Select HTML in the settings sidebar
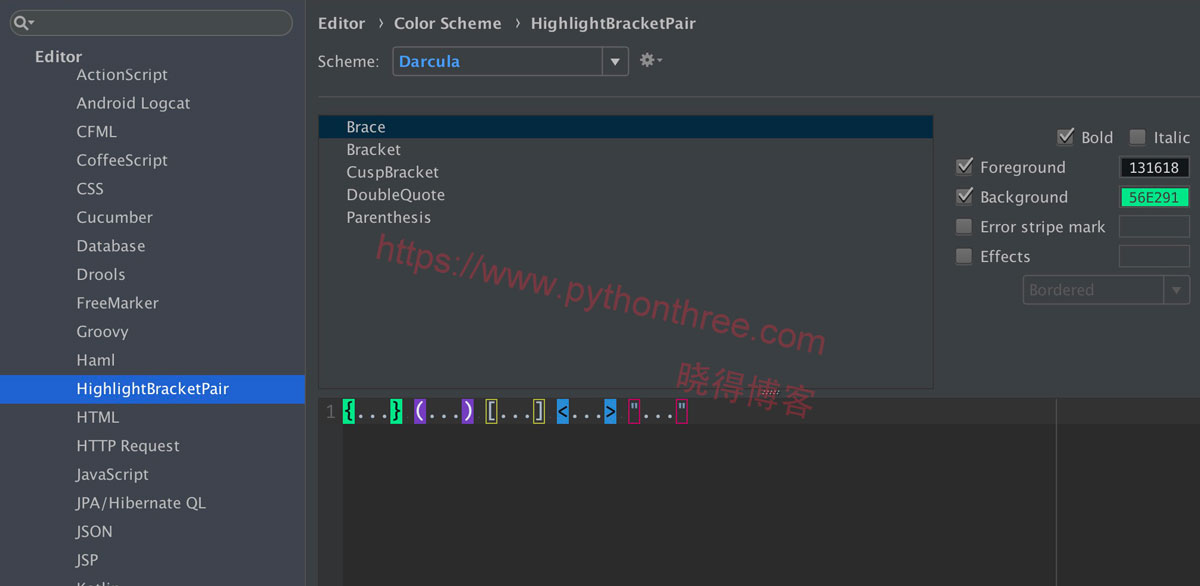Screen dimensions: 1200x586 click(95, 417)
